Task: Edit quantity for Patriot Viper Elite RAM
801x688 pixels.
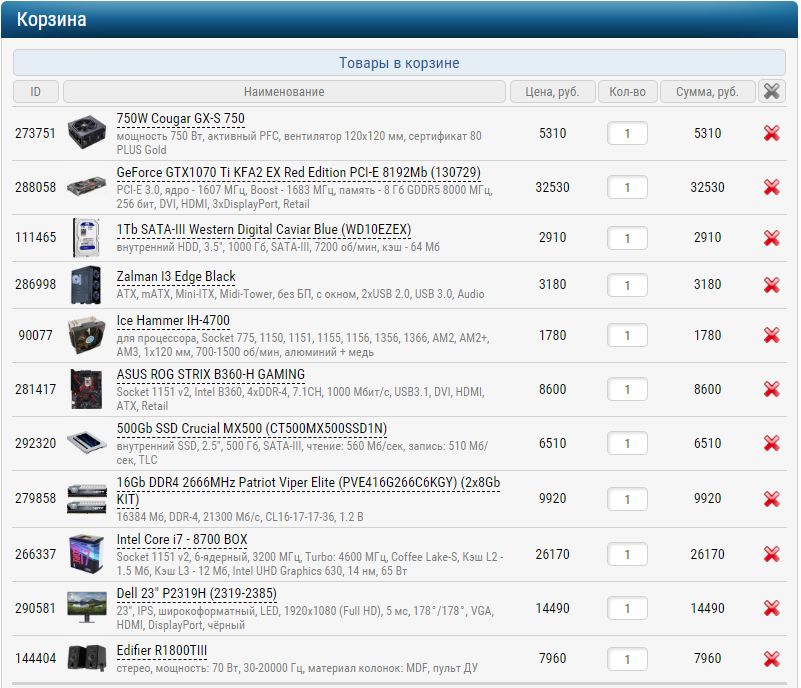Action: (x=627, y=499)
